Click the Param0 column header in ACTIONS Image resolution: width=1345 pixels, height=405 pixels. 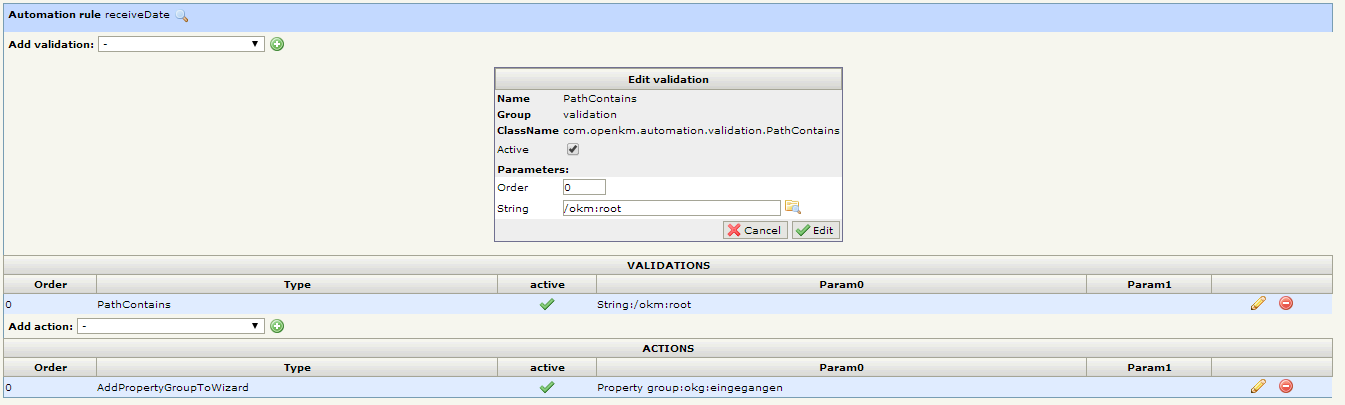click(x=841, y=367)
